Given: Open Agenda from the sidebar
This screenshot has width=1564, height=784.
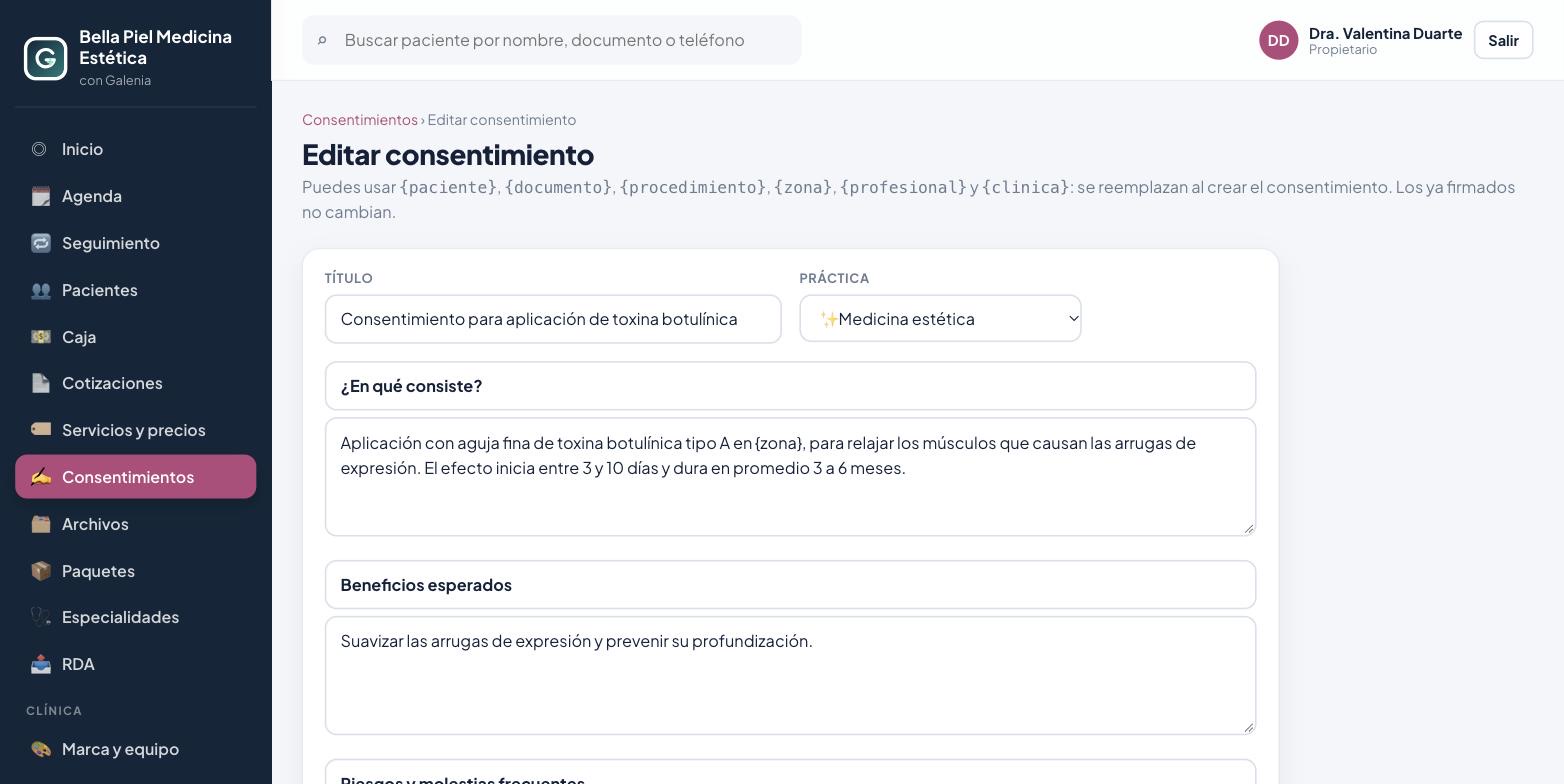Looking at the screenshot, I should click(136, 196).
